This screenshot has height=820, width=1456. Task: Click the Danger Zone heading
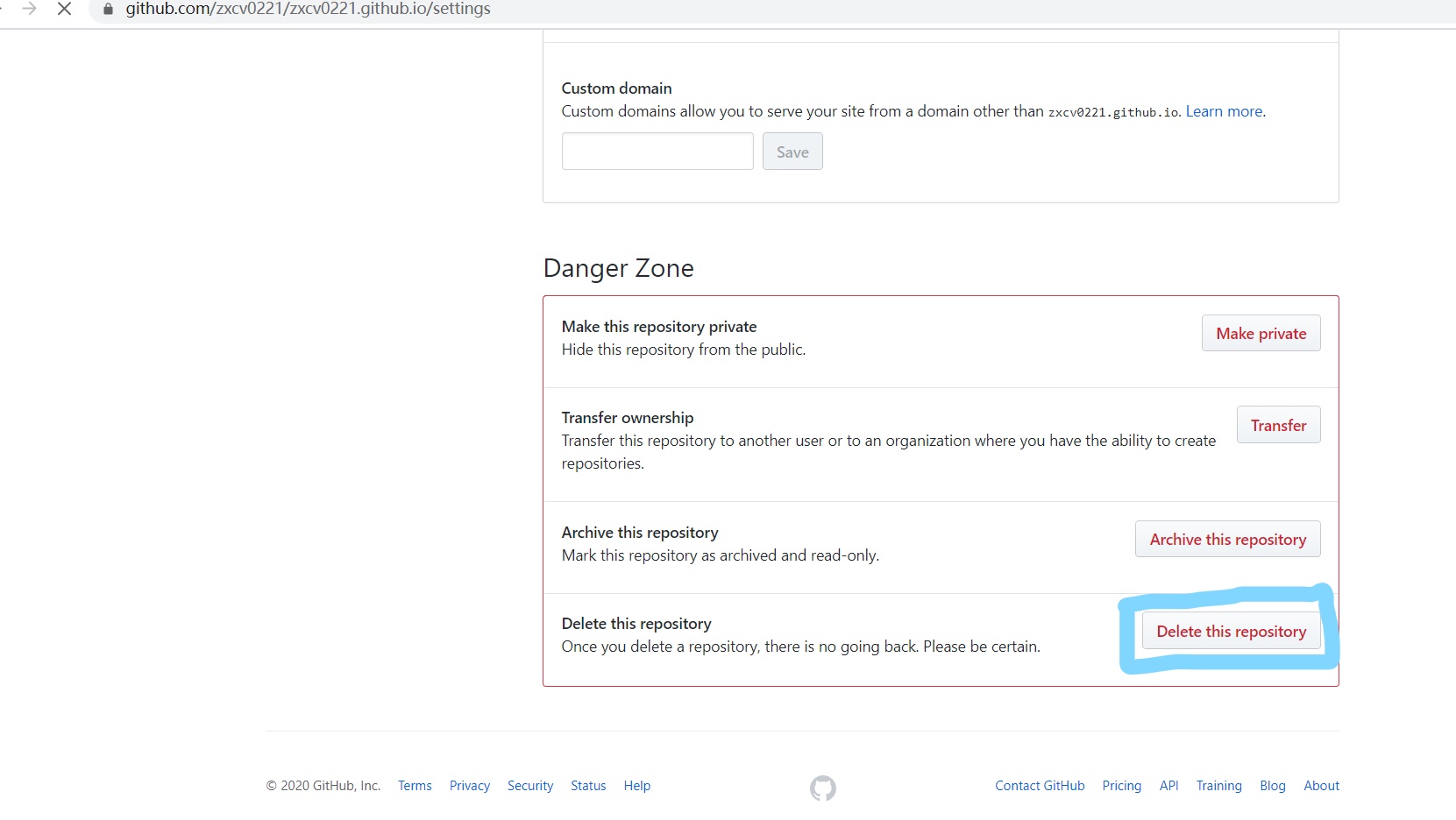[x=619, y=268]
